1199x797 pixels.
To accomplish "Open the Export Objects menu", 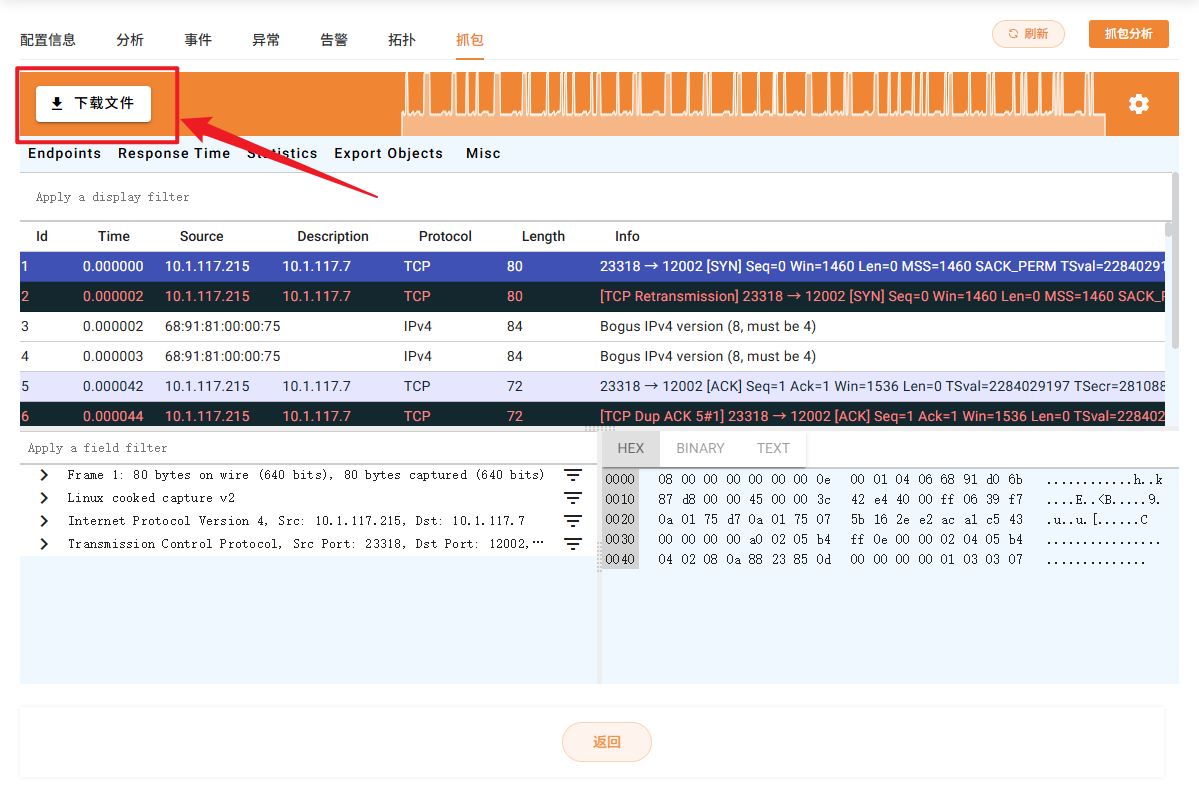I will (388, 154).
